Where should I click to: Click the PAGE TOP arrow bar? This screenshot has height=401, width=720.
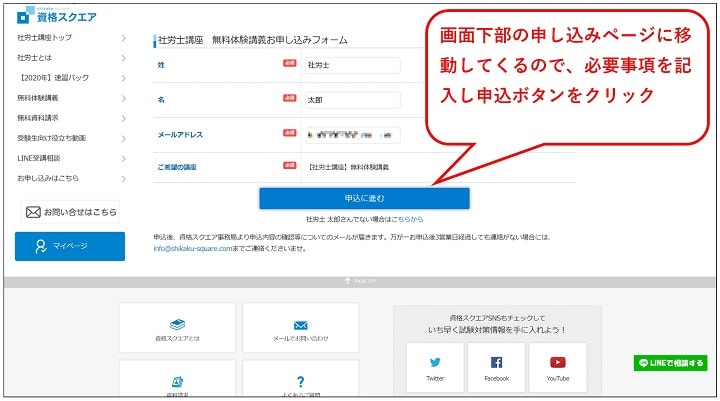coord(360,281)
